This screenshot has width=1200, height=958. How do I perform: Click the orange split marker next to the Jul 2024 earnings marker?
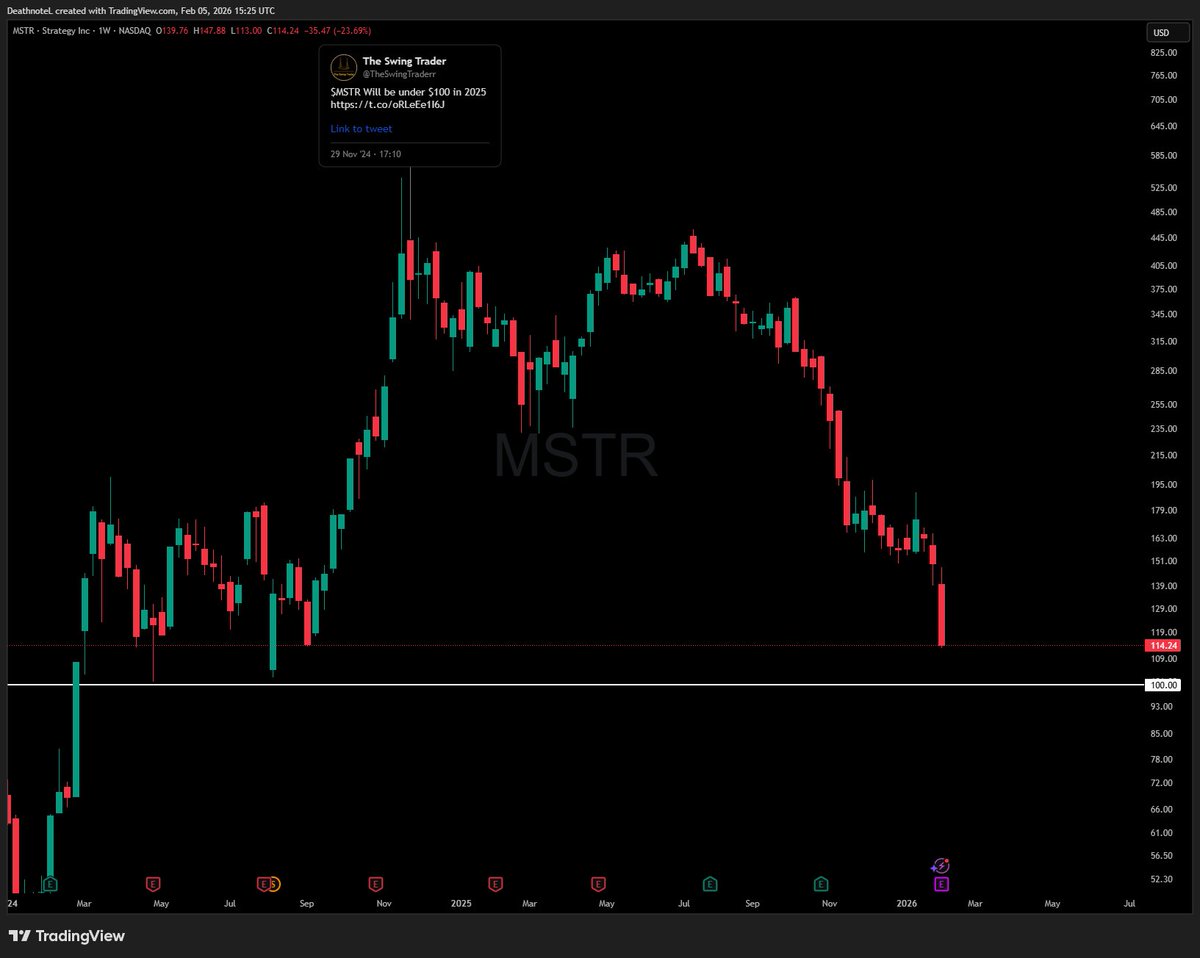click(x=275, y=884)
